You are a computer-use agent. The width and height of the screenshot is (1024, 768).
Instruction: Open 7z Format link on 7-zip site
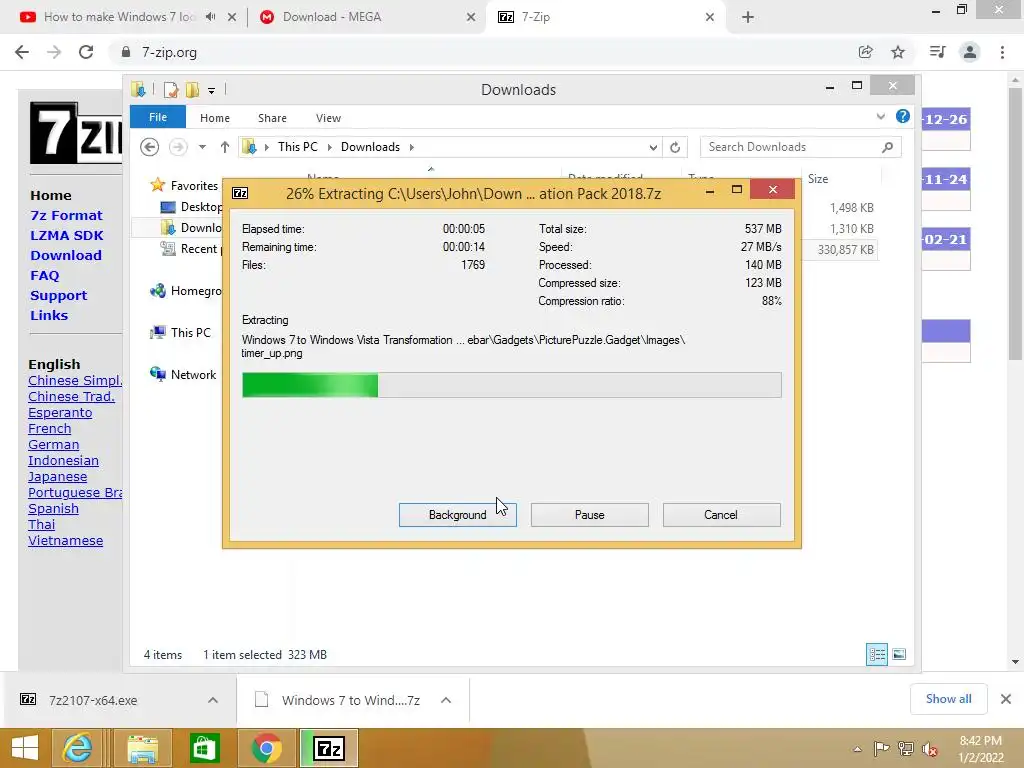(x=66, y=216)
